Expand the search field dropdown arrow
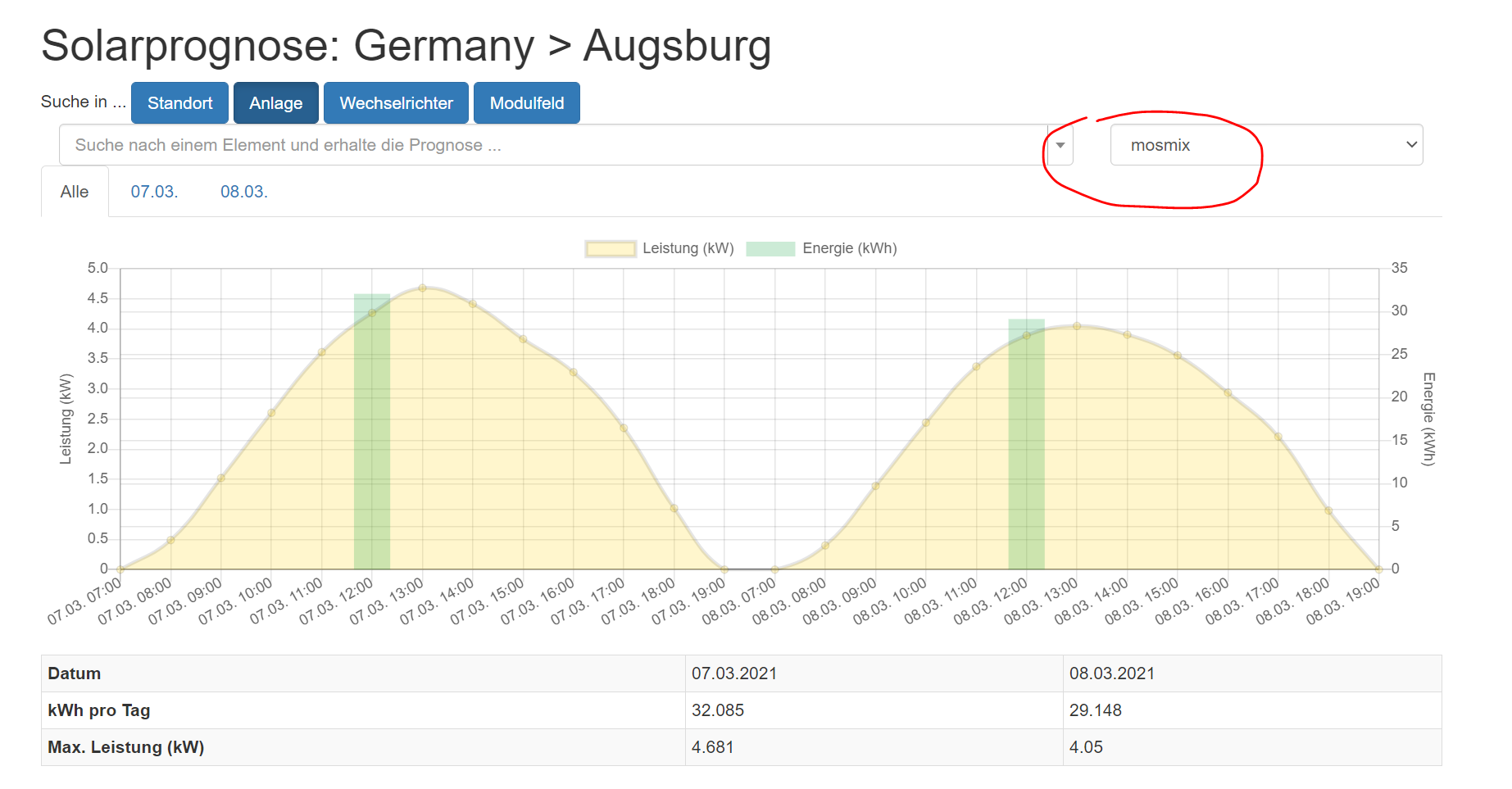Viewport: 1512px width, 789px height. pyautogui.click(x=1060, y=145)
